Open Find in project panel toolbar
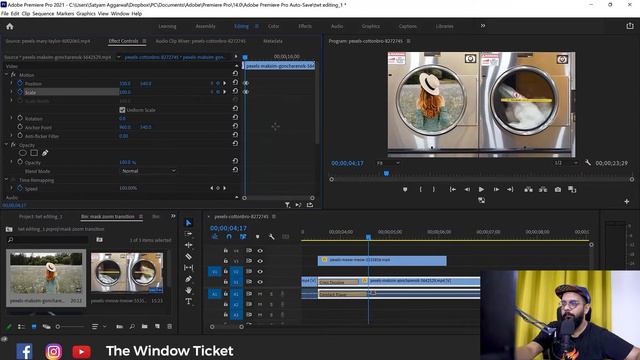Image resolution: width=640 pixels, height=360 pixels. click(x=132, y=327)
